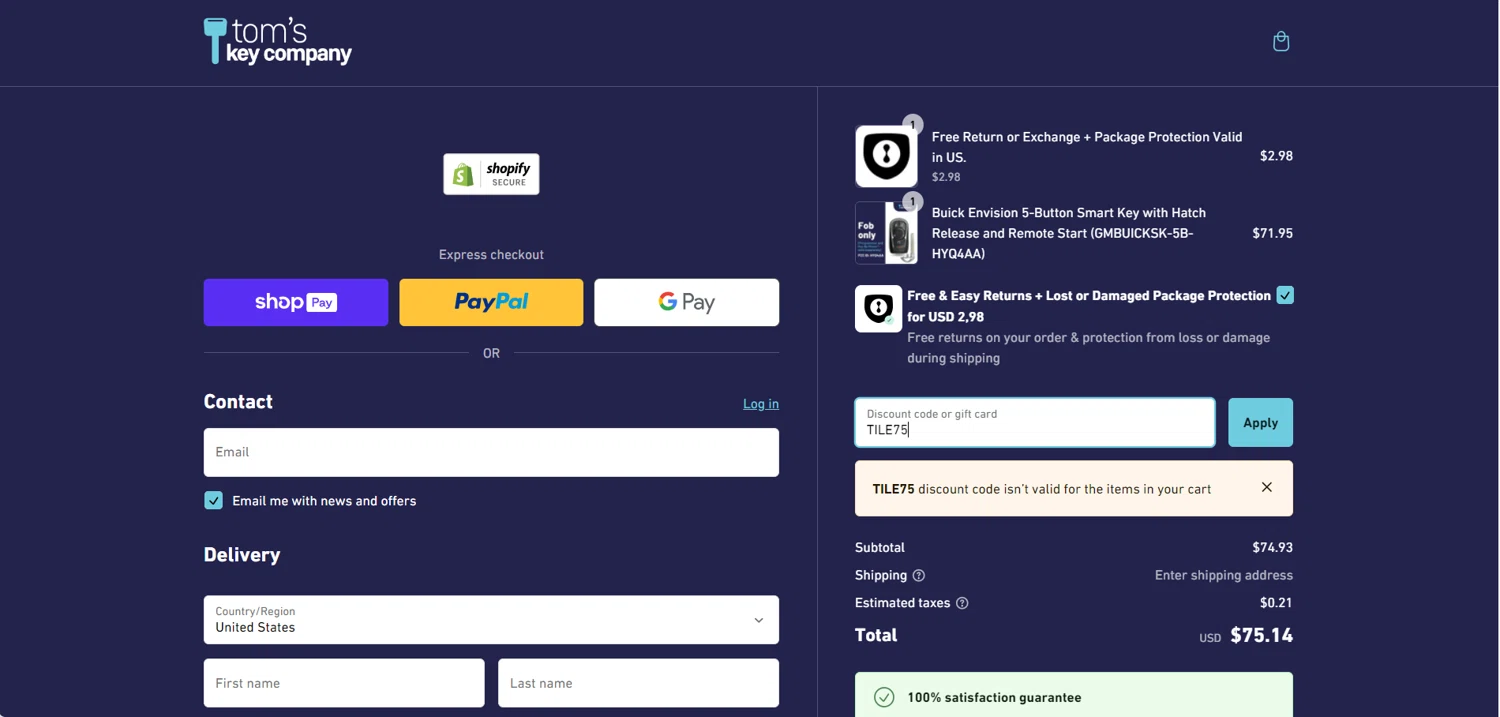Screen dimensions: 1500x717
Task: Click the Contact section heading
Action: pos(238,402)
